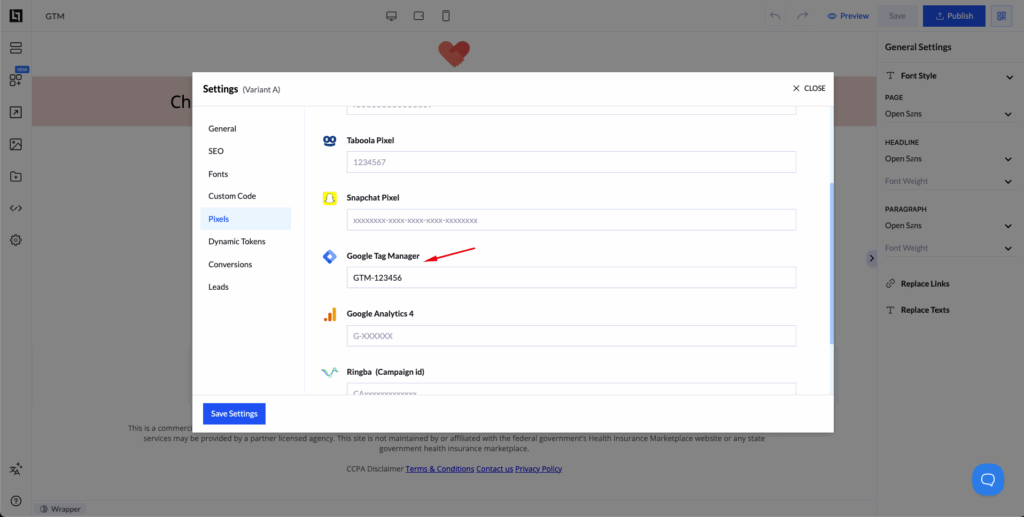Close the Settings dialog
The image size is (1024, 517).
point(809,88)
